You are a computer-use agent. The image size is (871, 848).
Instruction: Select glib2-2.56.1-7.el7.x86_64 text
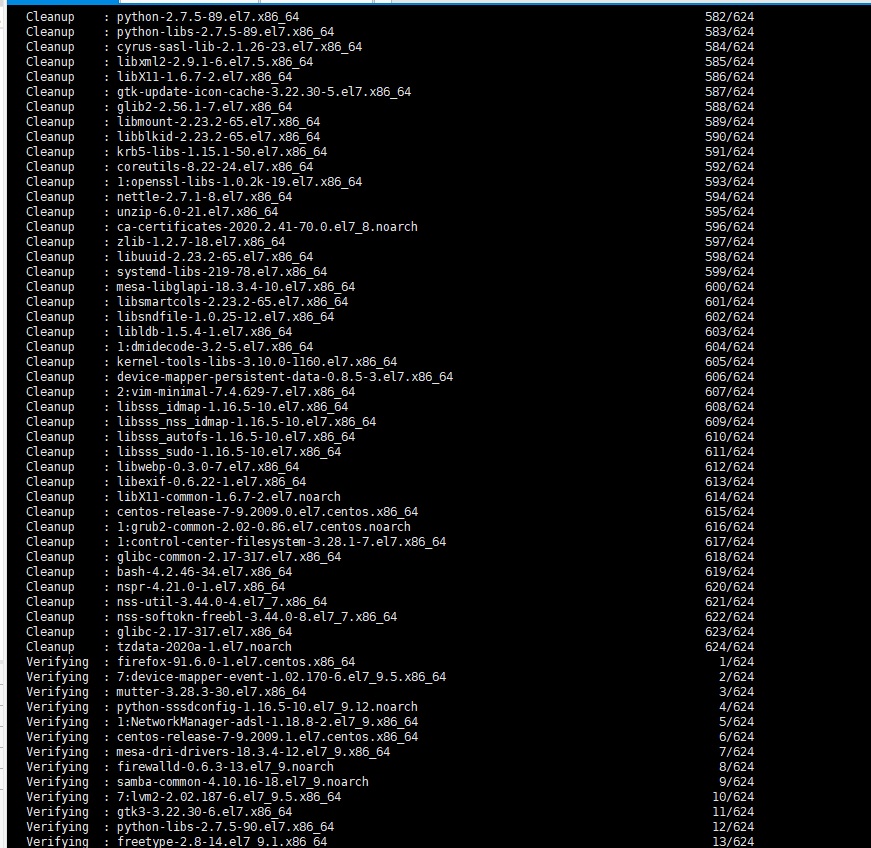(x=204, y=107)
